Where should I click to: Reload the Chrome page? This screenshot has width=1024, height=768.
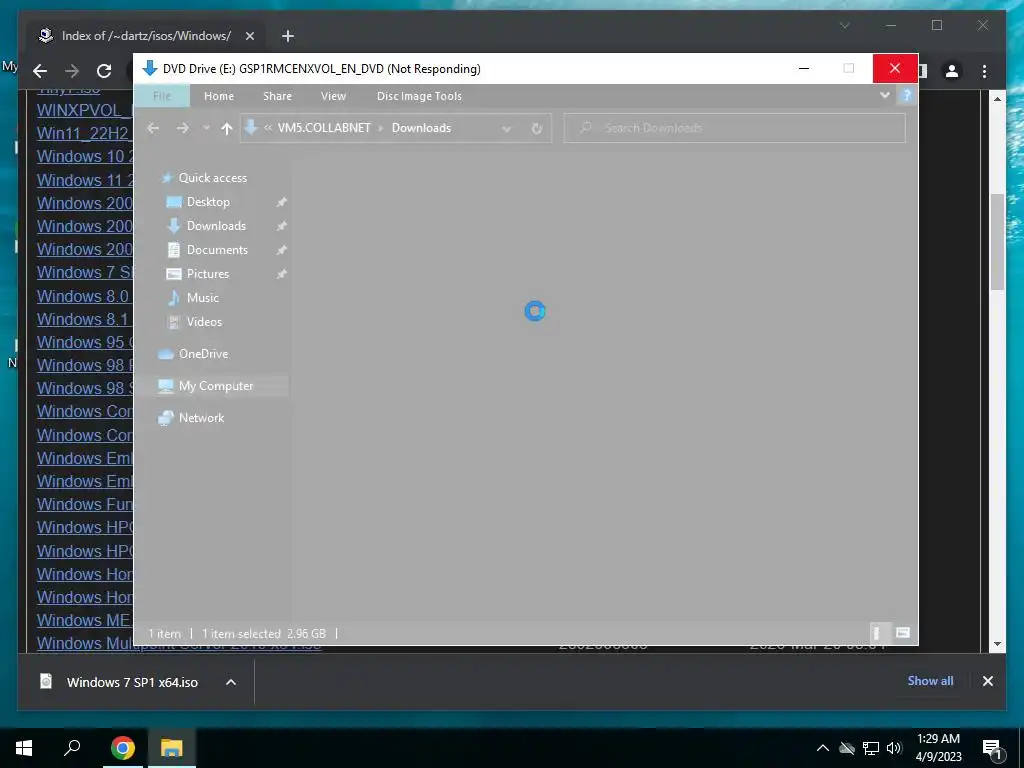point(104,71)
